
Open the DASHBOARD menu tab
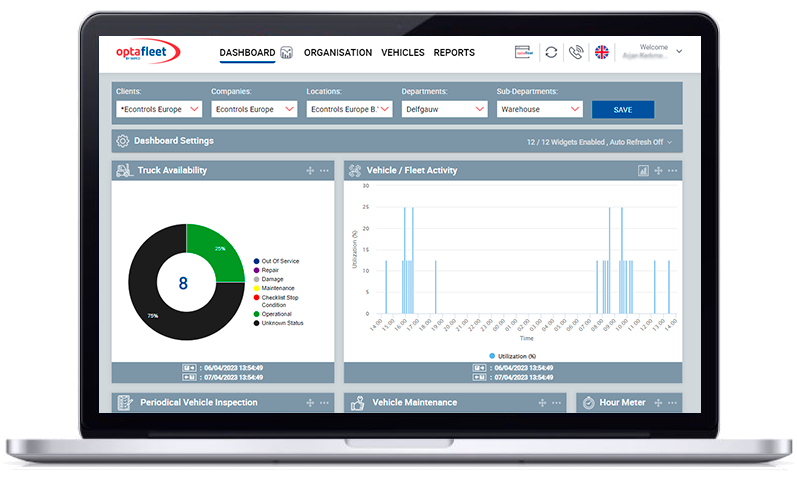(x=247, y=52)
